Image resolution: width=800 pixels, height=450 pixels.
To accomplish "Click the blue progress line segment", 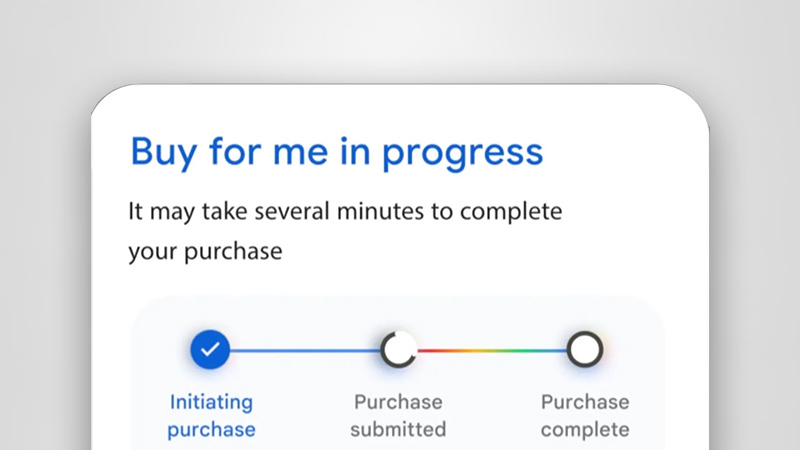I will 305,351.
